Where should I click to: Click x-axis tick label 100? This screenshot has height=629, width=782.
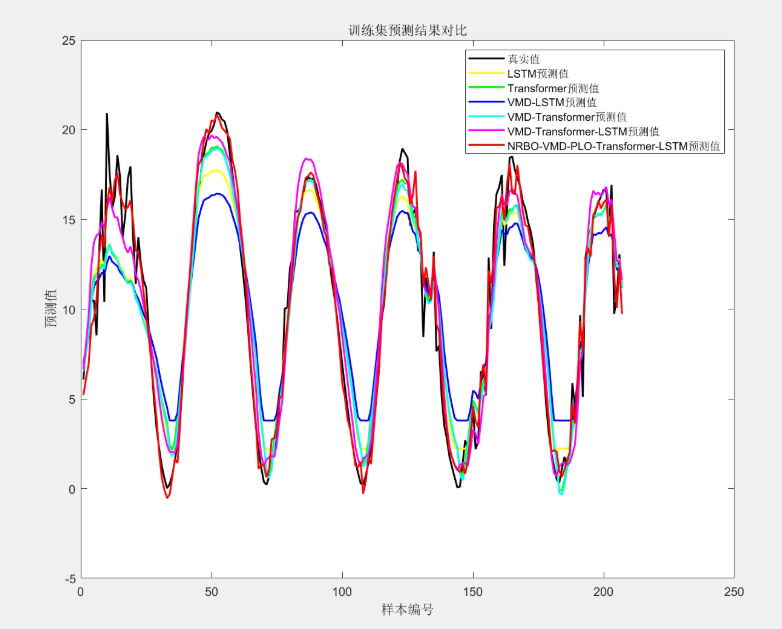pos(342,592)
